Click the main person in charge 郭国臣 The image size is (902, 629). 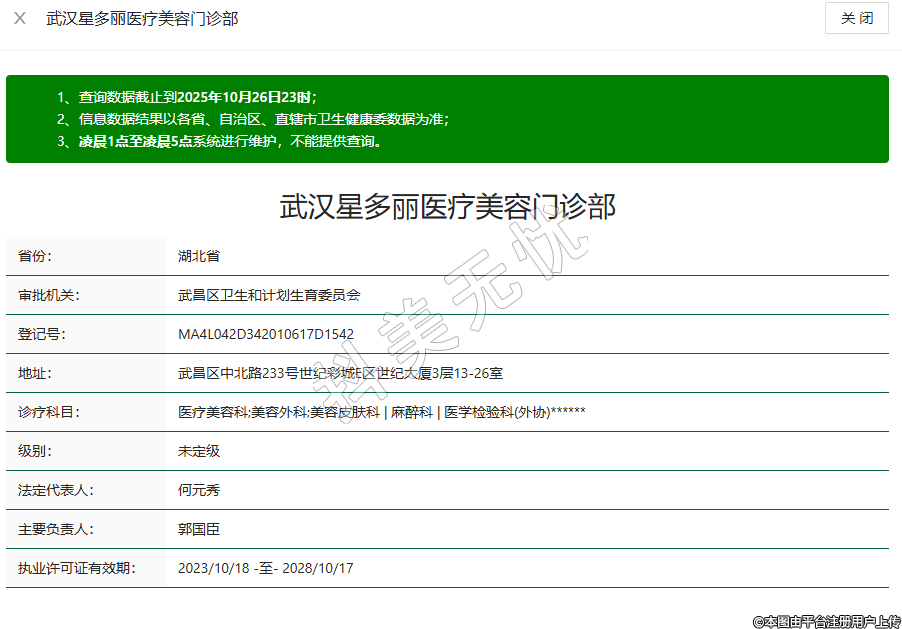(198, 529)
